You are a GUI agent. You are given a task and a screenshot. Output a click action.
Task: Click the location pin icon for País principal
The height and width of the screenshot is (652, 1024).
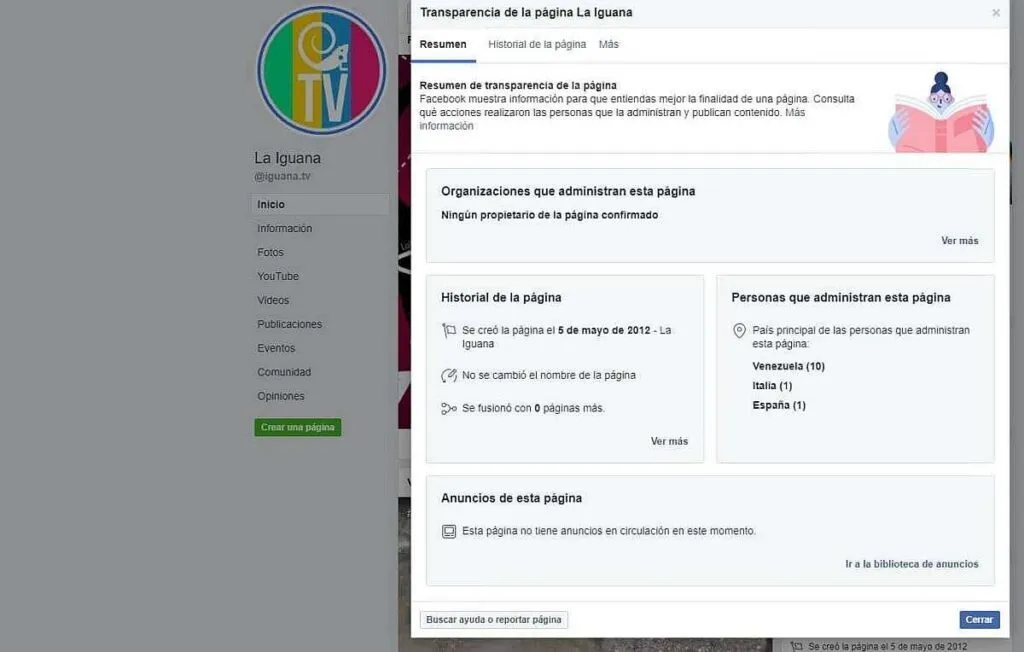pos(740,331)
